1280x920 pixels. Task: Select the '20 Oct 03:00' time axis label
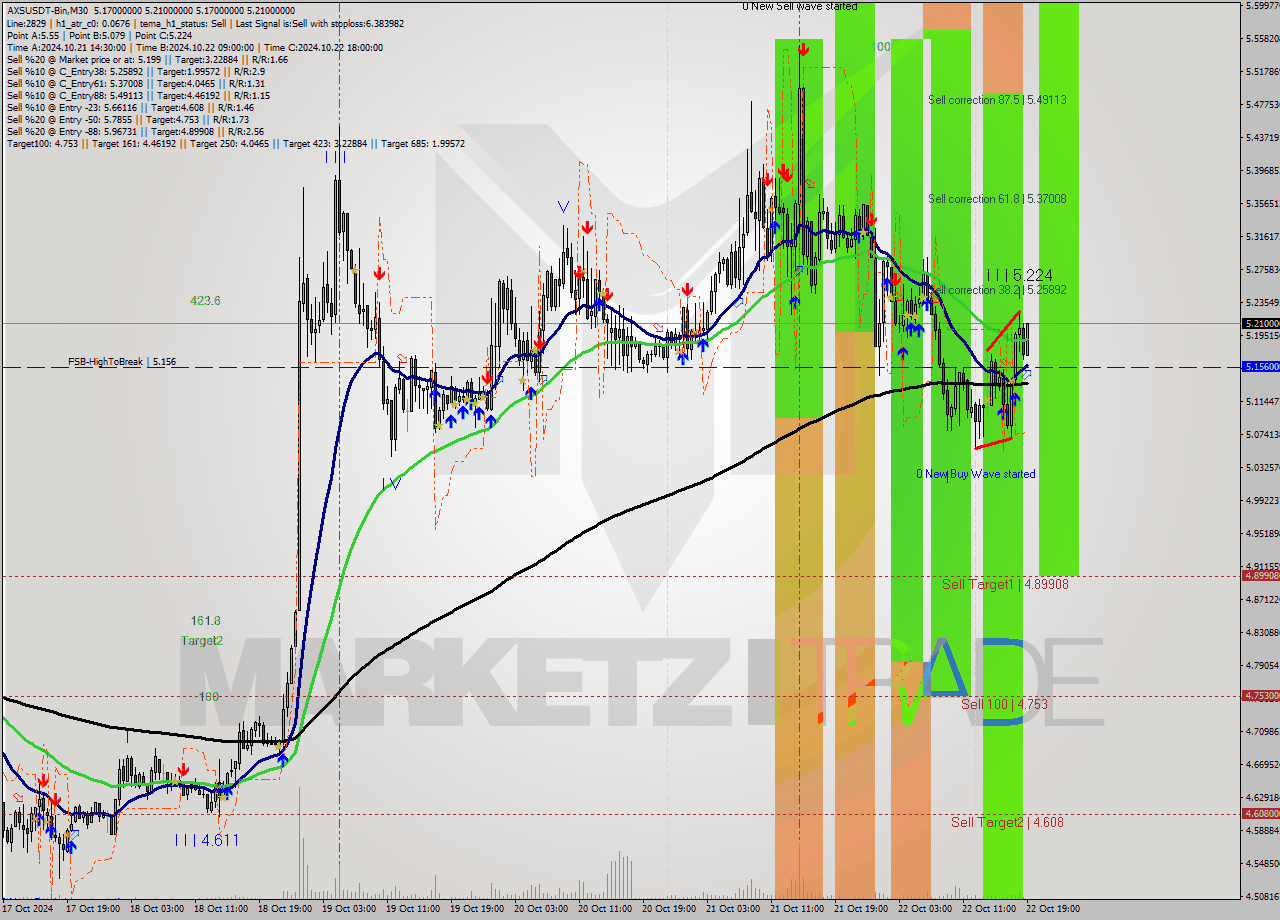click(541, 909)
